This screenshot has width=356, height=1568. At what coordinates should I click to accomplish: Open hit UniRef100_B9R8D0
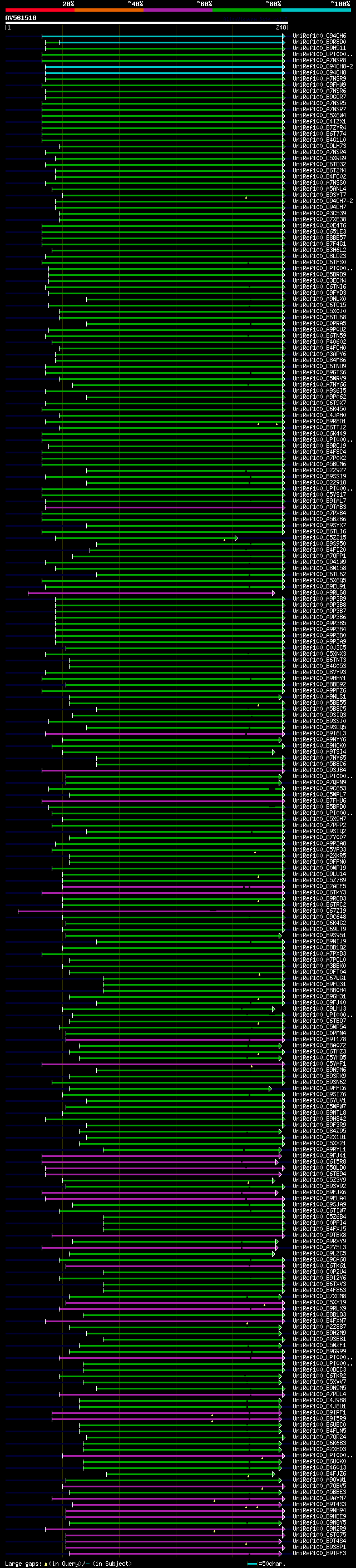319,42
